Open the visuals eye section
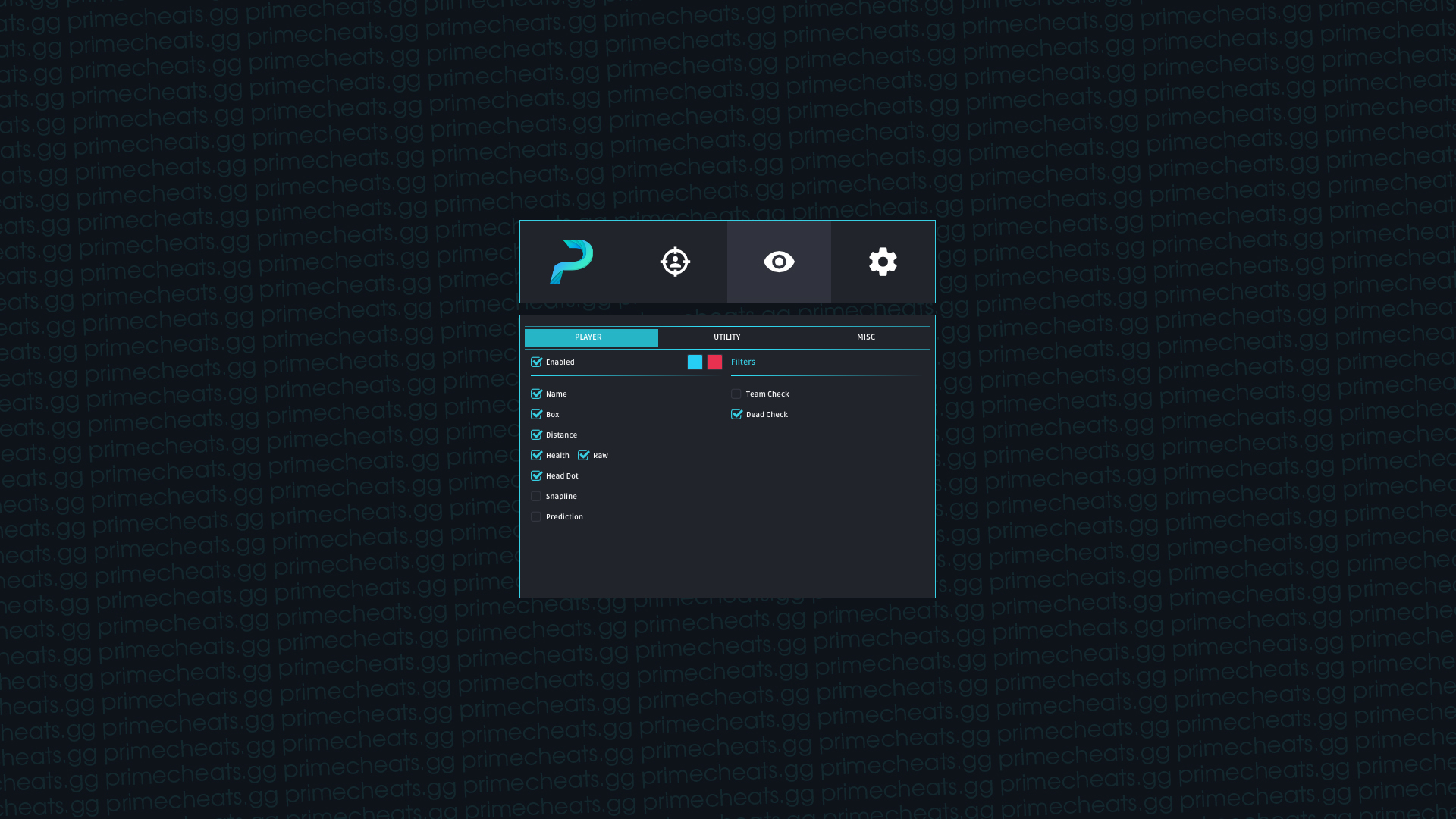The width and height of the screenshot is (1456, 819). point(779,262)
